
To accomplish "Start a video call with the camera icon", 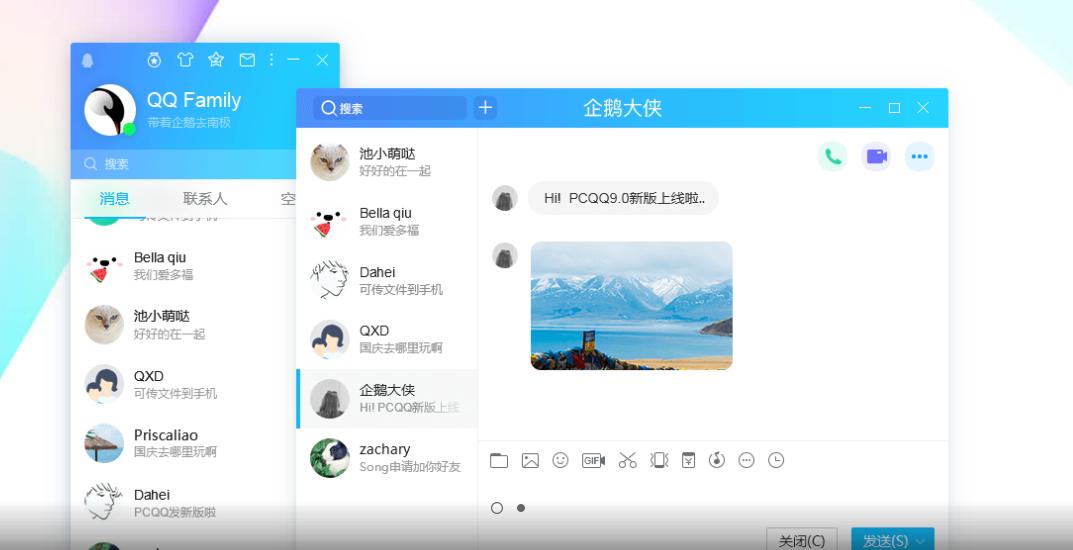I will tap(876, 157).
